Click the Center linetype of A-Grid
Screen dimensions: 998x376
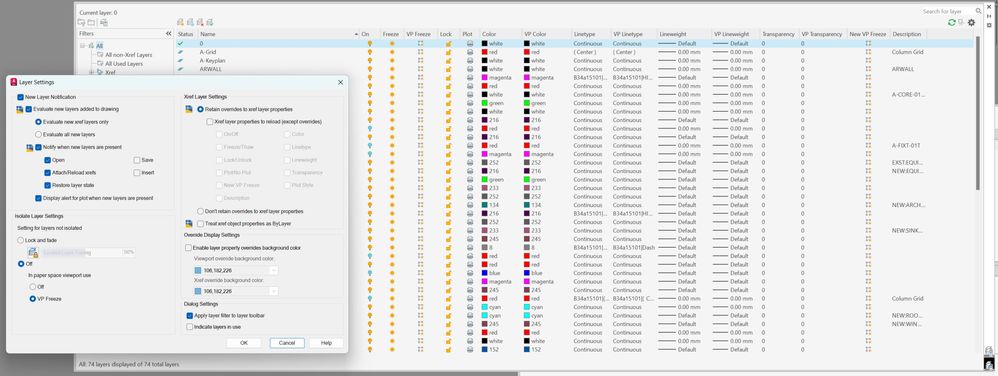click(x=584, y=52)
